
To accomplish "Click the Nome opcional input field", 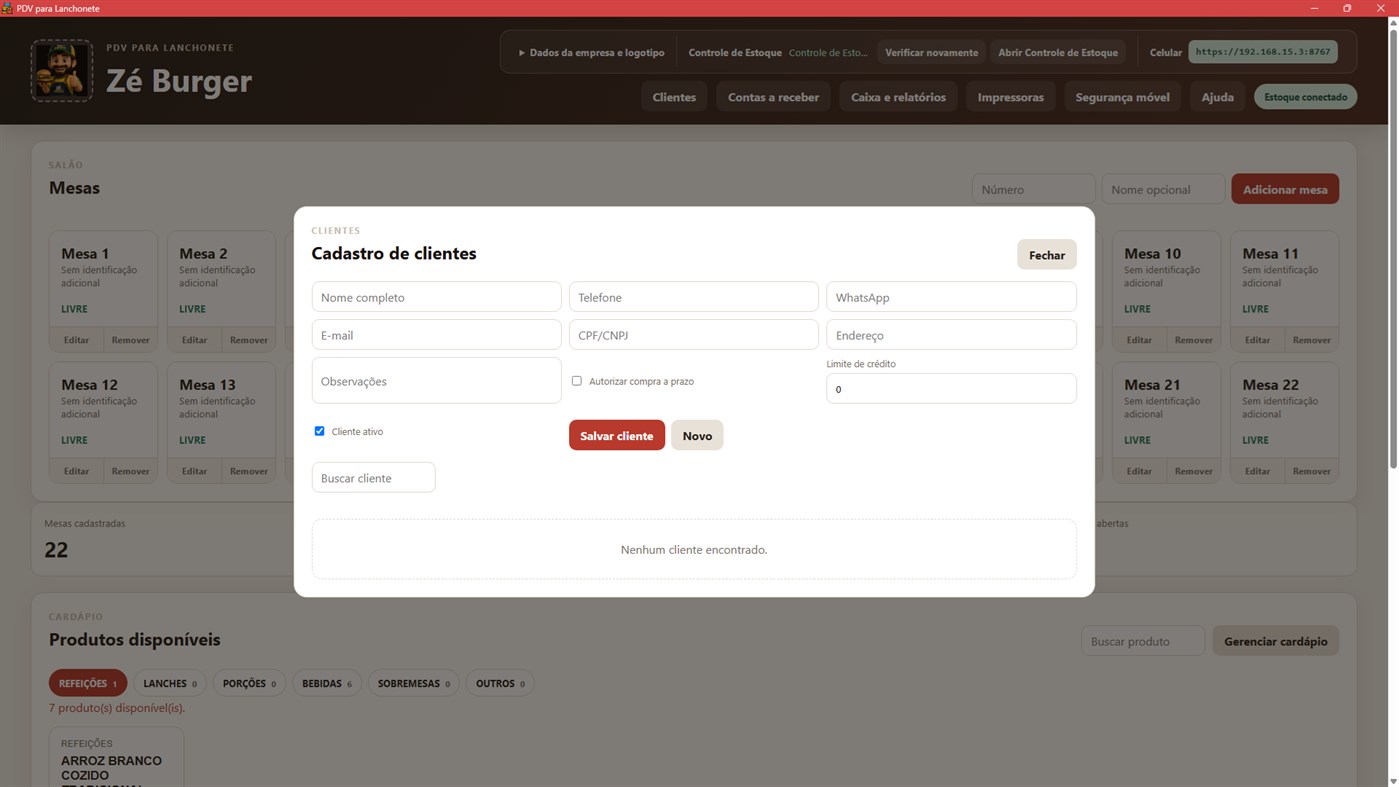I will (1163, 189).
